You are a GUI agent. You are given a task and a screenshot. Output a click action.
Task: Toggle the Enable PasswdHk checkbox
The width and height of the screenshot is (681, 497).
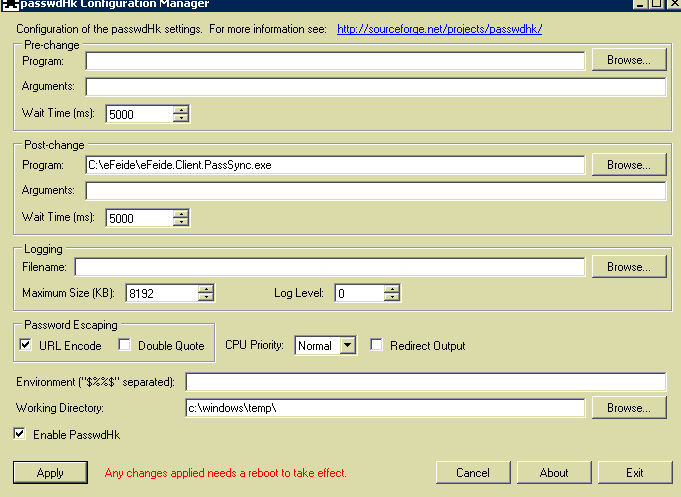coord(20,435)
